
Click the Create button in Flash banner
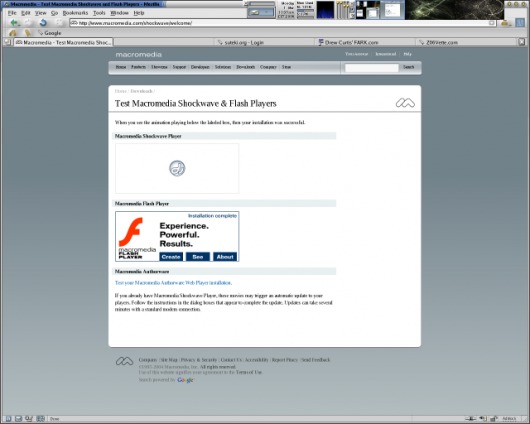pyautogui.click(x=171, y=257)
